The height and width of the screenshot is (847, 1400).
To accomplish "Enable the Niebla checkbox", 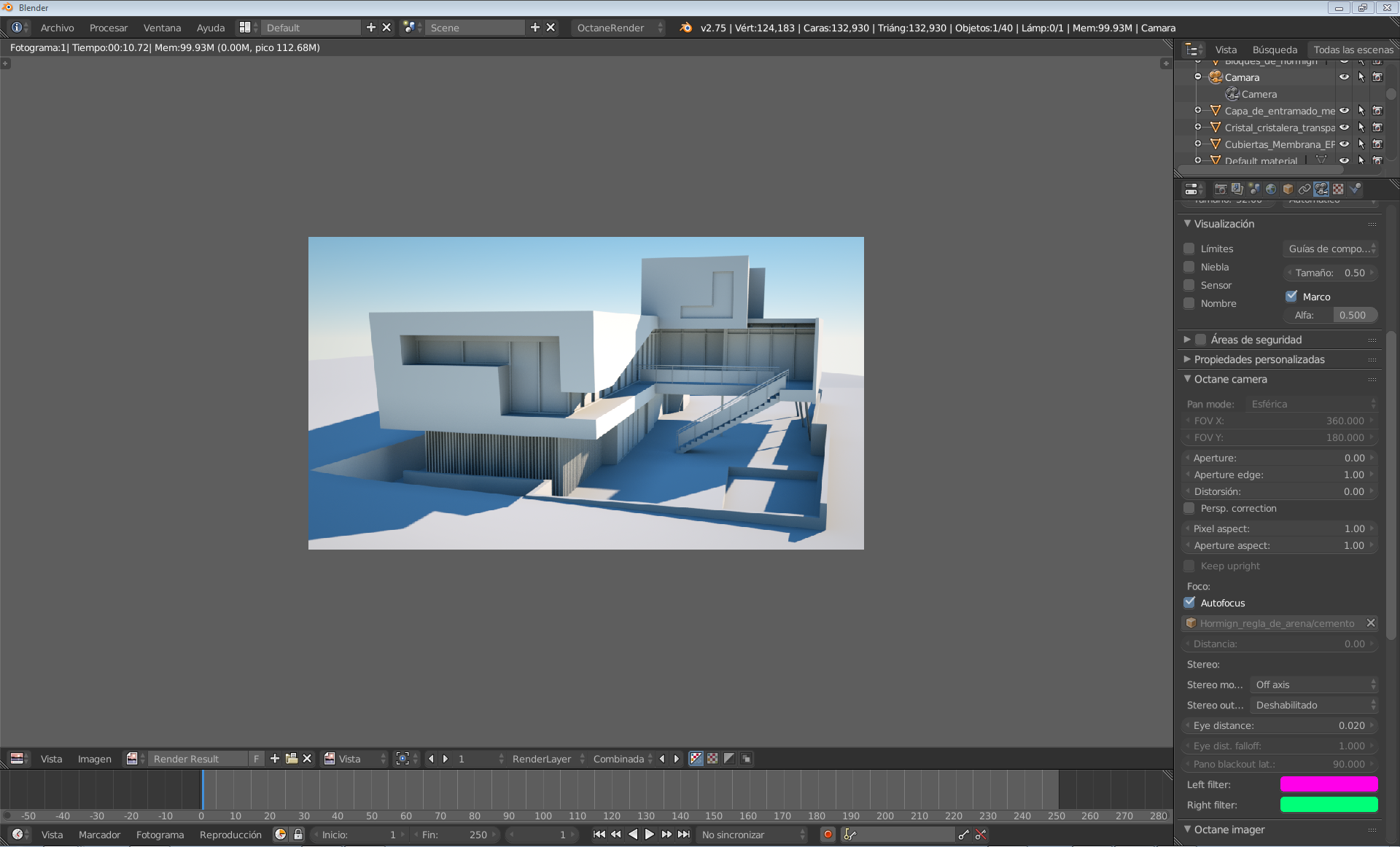I will point(1189,267).
